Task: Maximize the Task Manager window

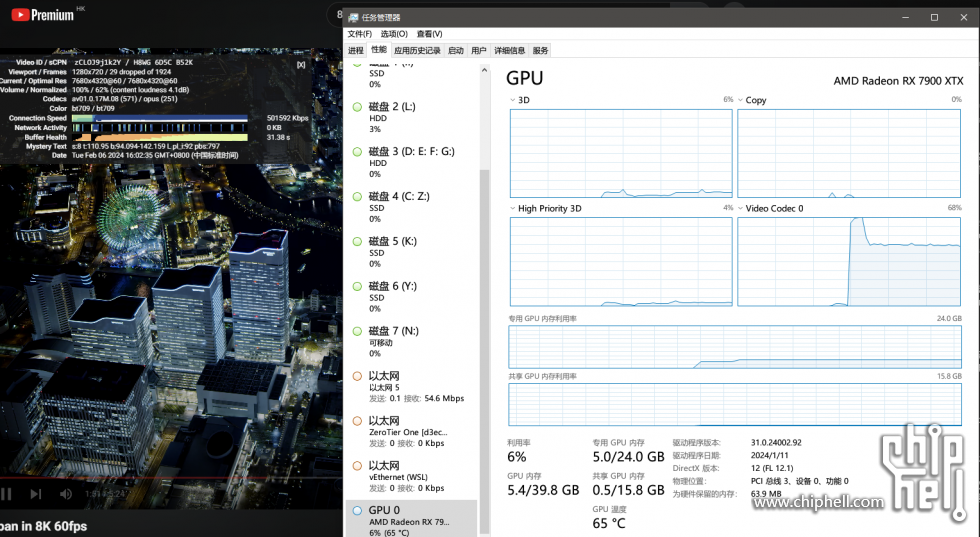Action: click(x=934, y=18)
